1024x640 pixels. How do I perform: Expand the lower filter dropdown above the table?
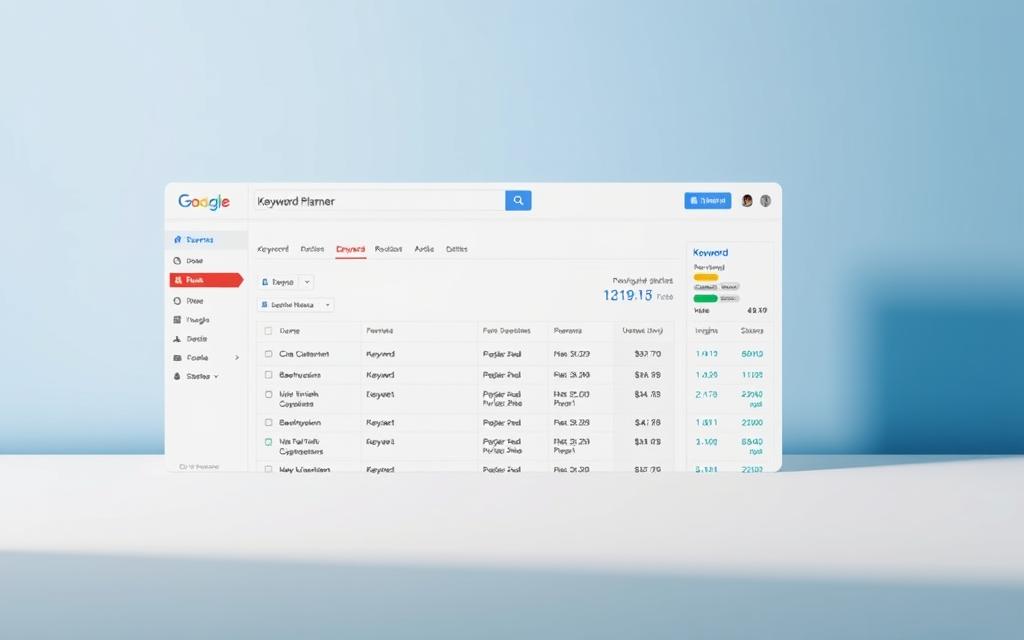(327, 305)
